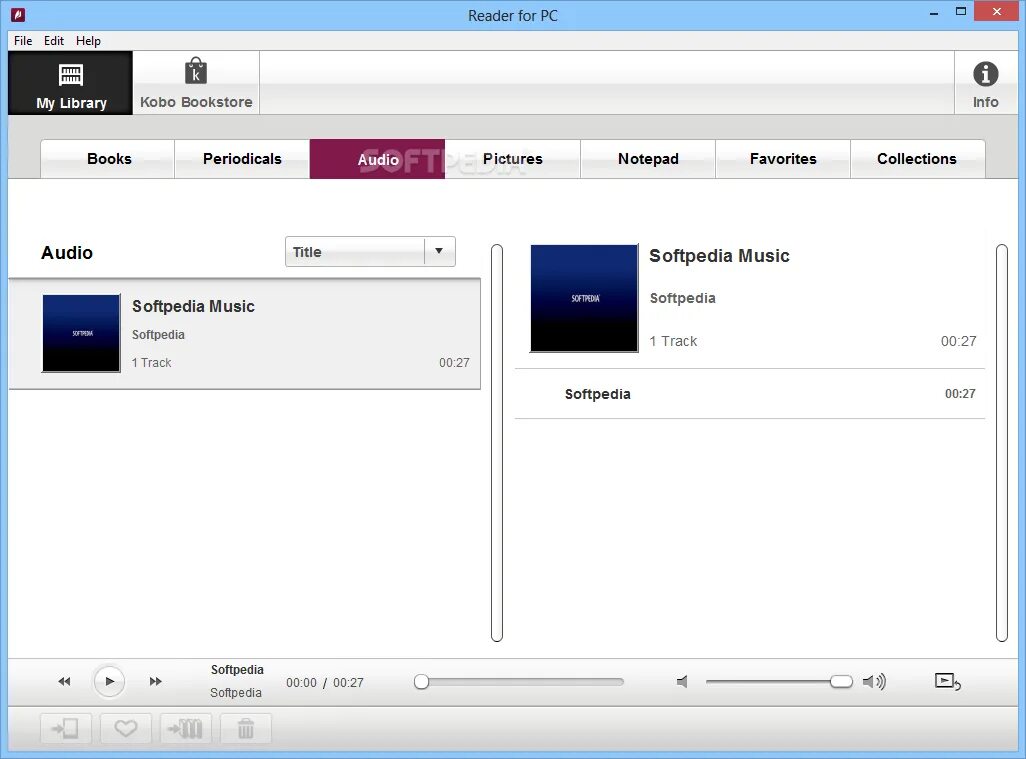Click the Softpedia artist name in the list item
The height and width of the screenshot is (759, 1026).
tap(158, 334)
